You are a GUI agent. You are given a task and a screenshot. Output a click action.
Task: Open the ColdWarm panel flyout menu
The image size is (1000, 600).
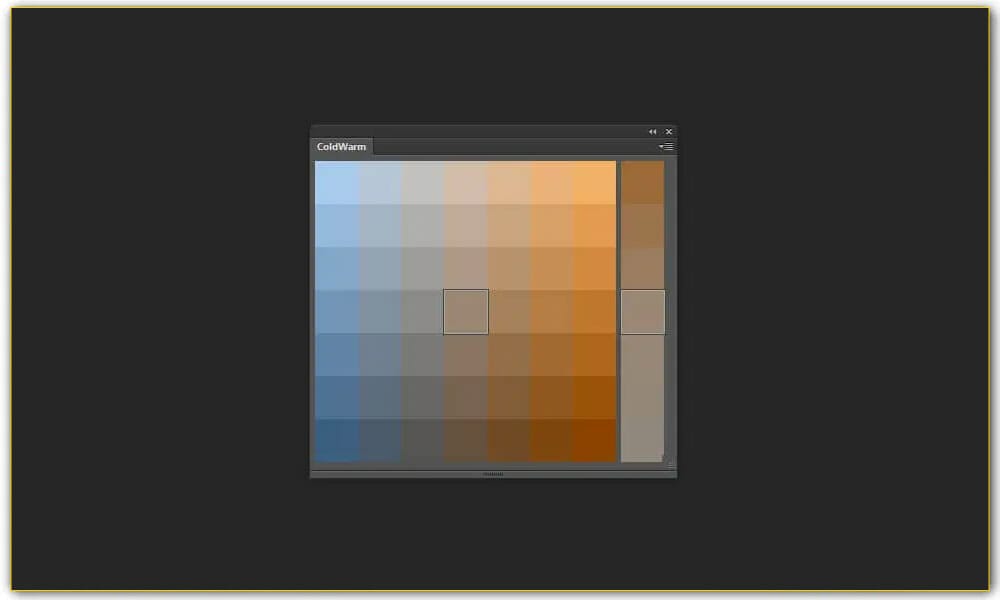point(667,147)
